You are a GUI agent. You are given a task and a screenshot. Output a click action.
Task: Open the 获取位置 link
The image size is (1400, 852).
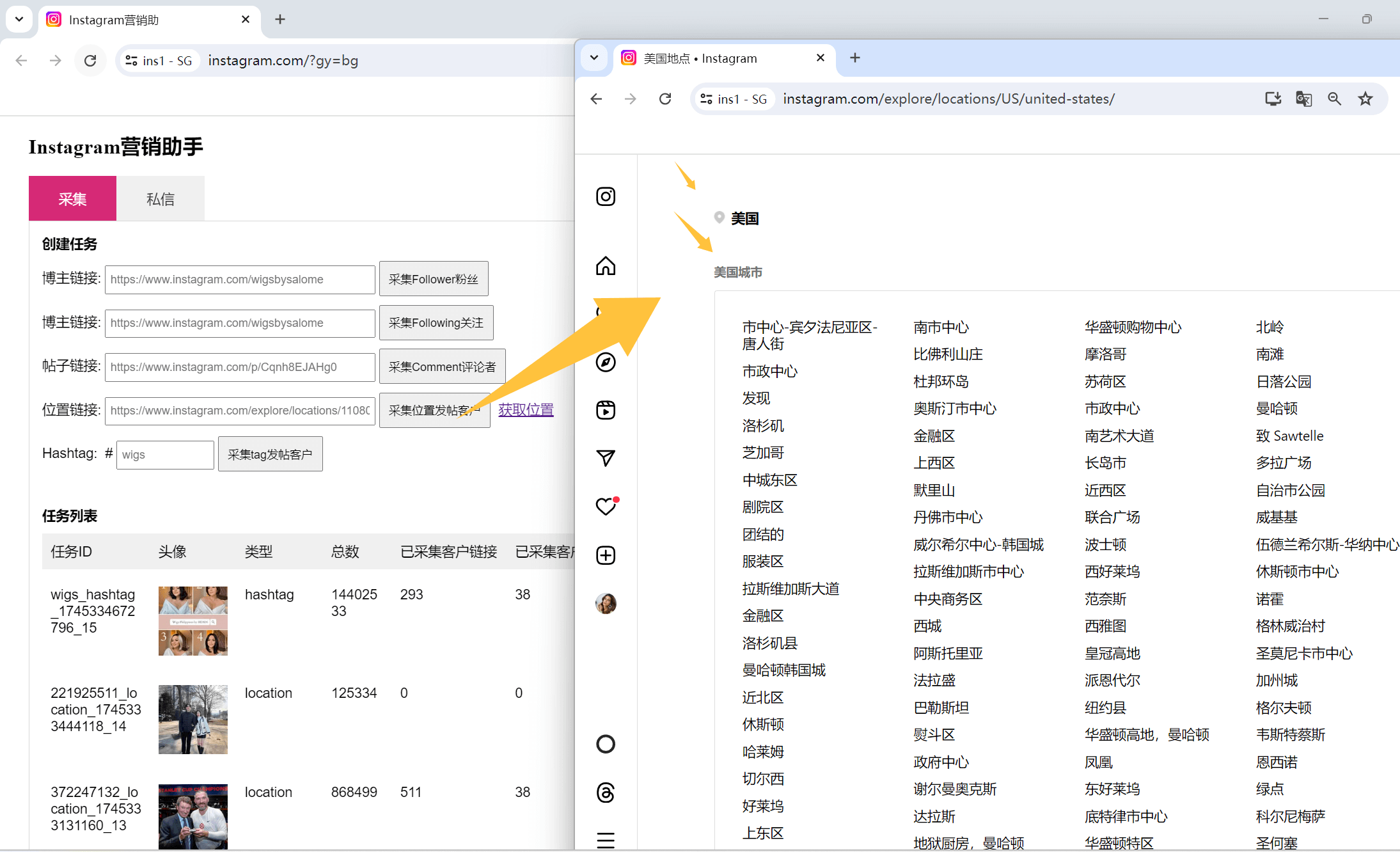click(x=526, y=409)
